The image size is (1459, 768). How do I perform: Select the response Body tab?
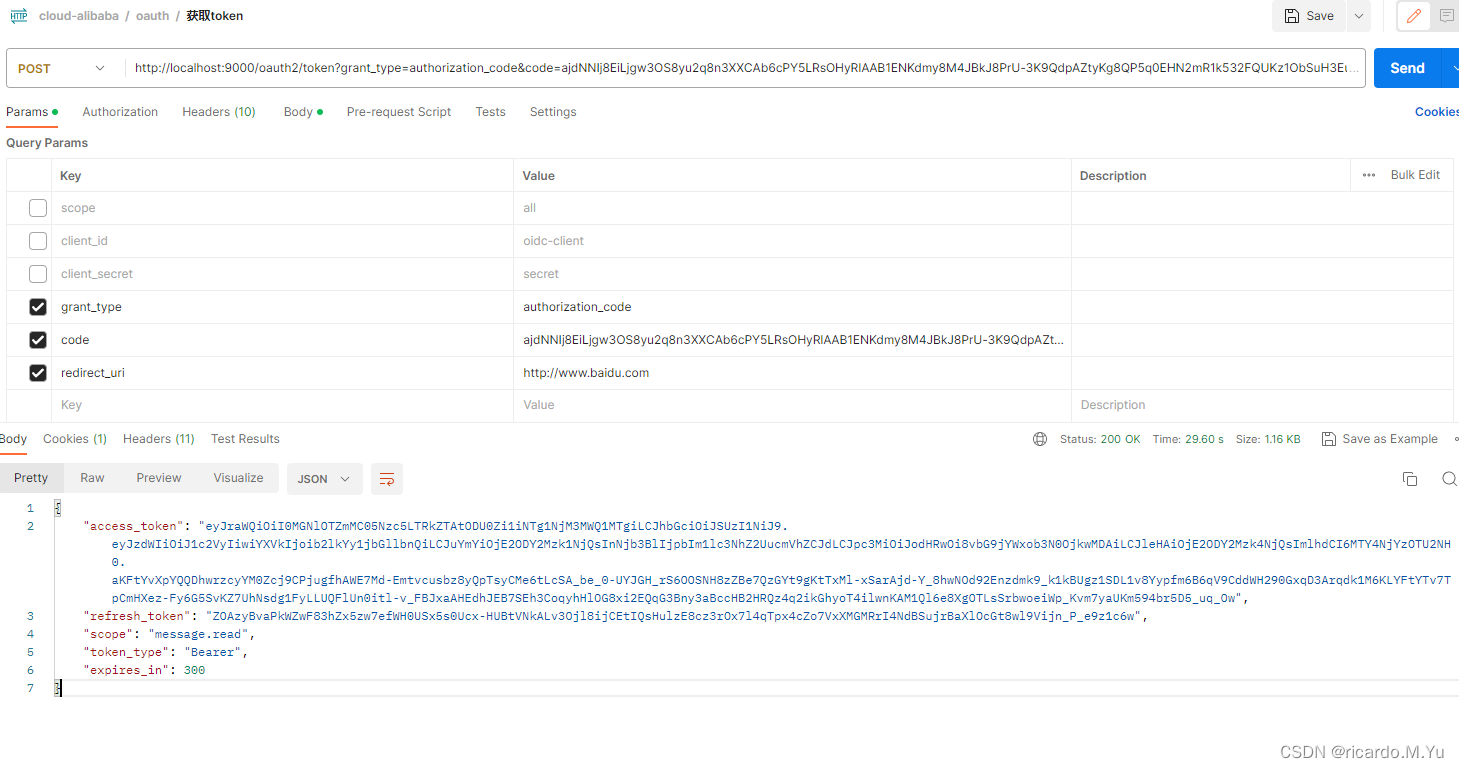[14, 439]
